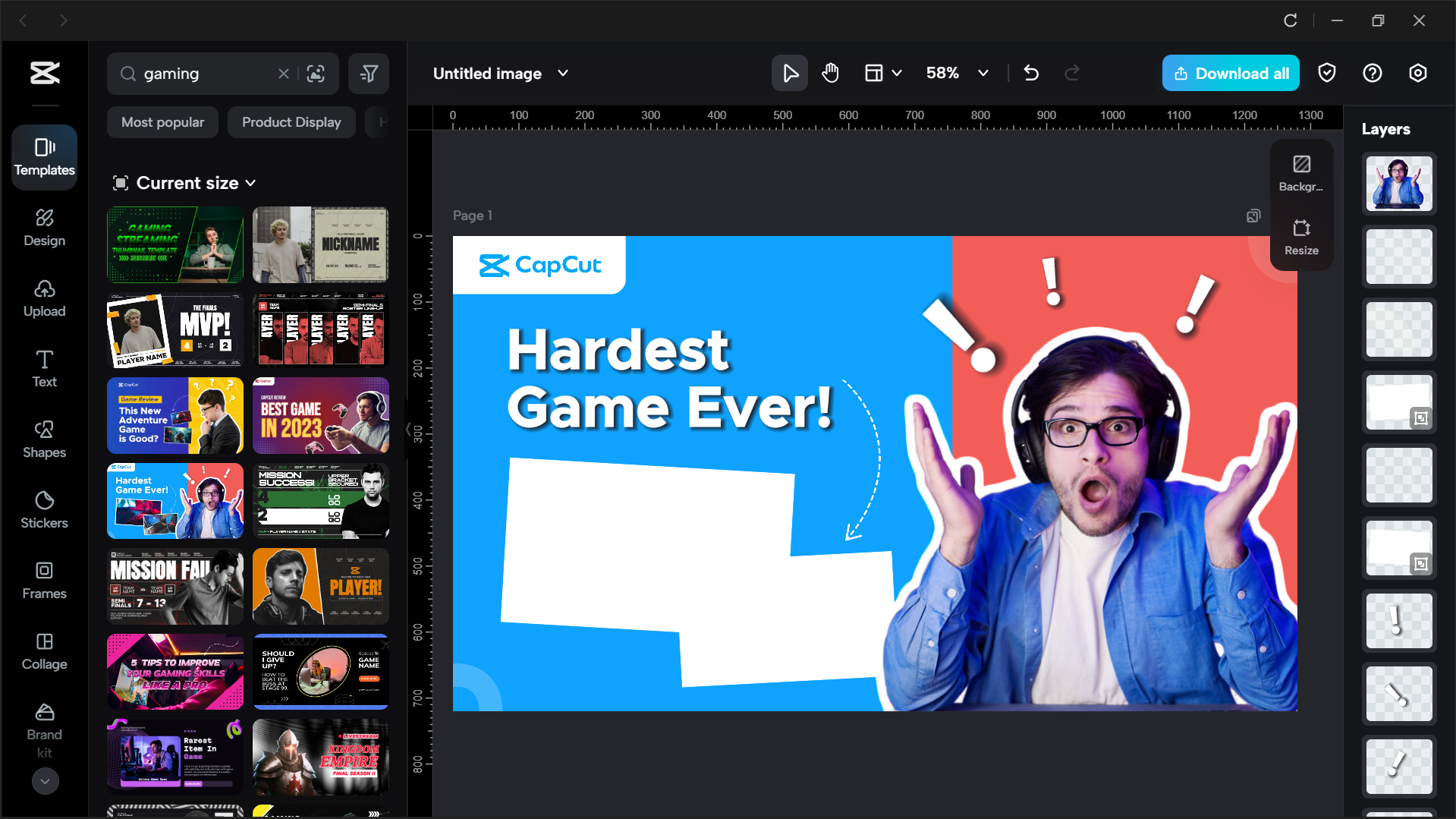Image resolution: width=1456 pixels, height=819 pixels.
Task: Open the Brand kit panel
Action: click(44, 730)
